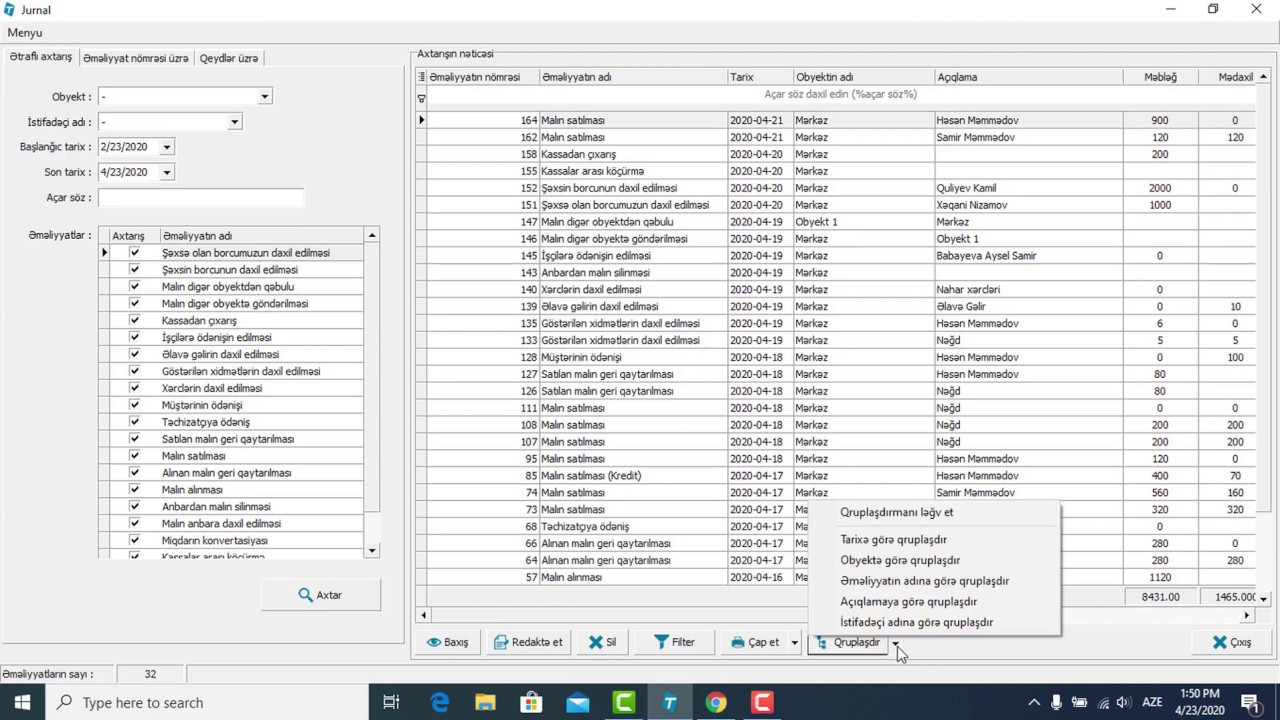Sort by Əməliyyatın nömrəsi column header
Screen dimensions: 1280x720
coord(483,77)
